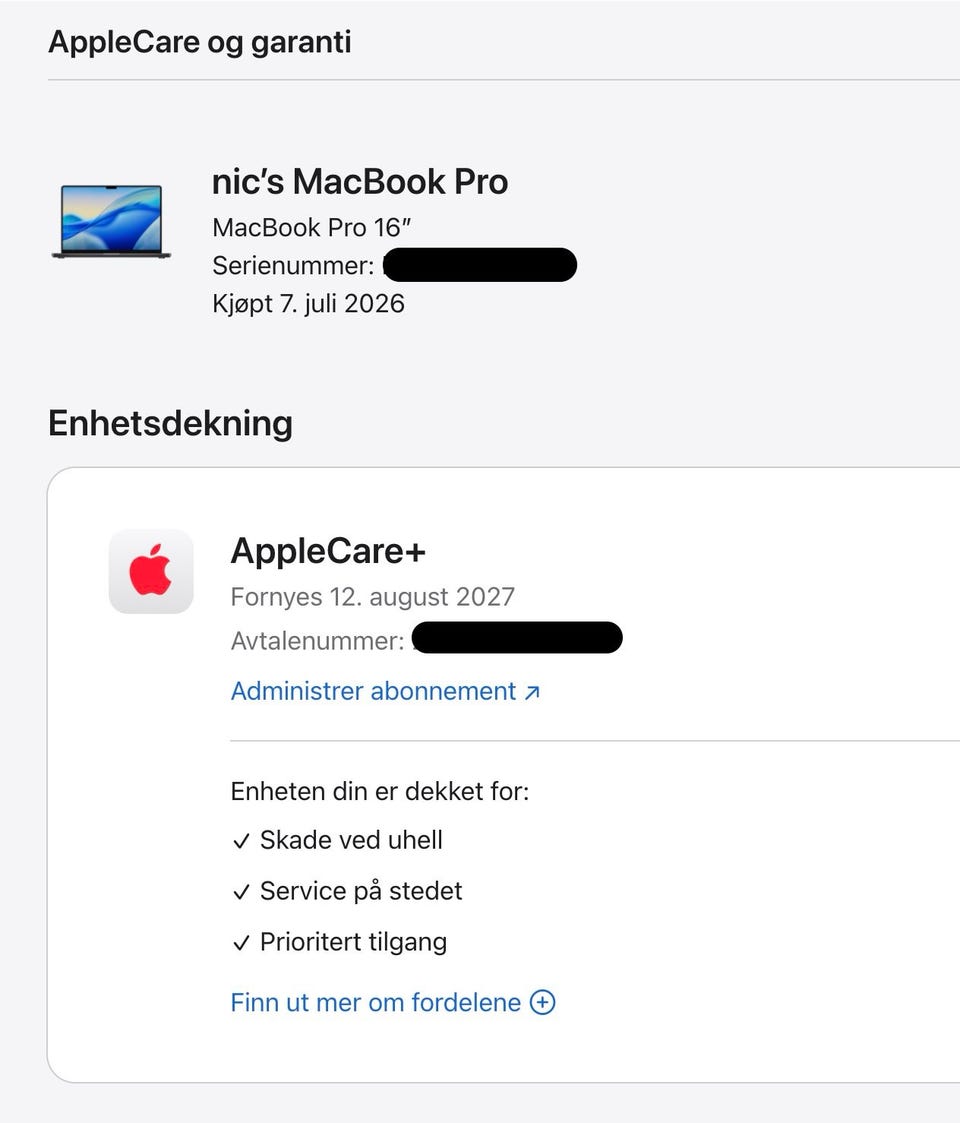The height and width of the screenshot is (1123, 960).
Task: Click the redacted Avtalenummer value
Action: 517,637
